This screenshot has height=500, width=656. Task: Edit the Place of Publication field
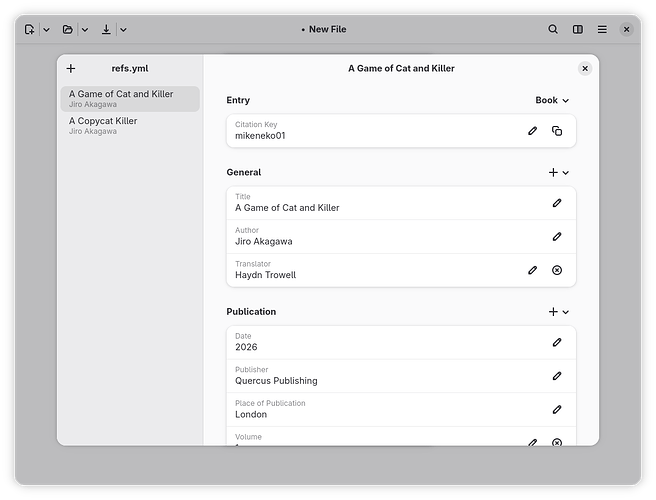click(x=557, y=410)
